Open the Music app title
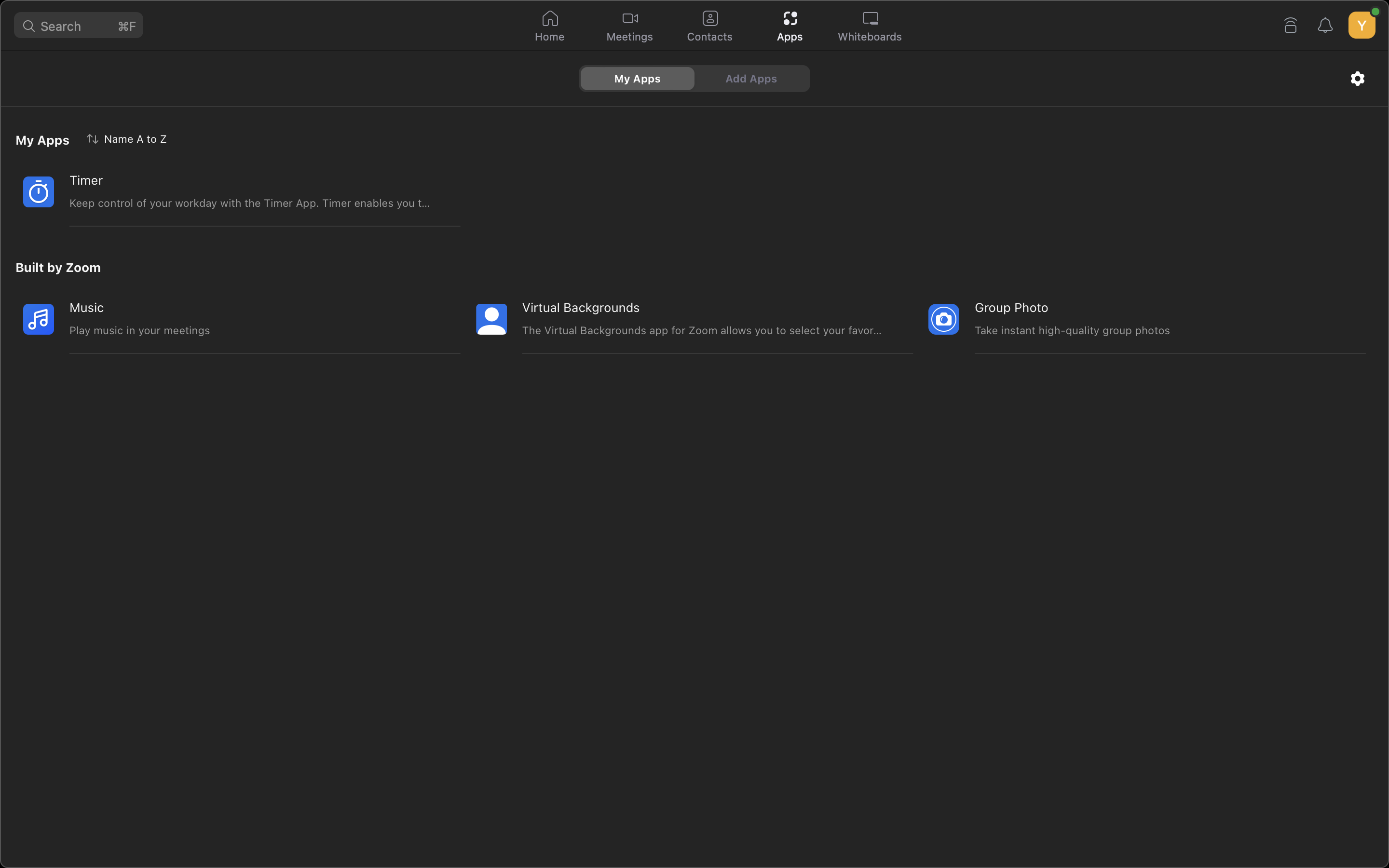This screenshot has height=868, width=1389. coord(87,308)
